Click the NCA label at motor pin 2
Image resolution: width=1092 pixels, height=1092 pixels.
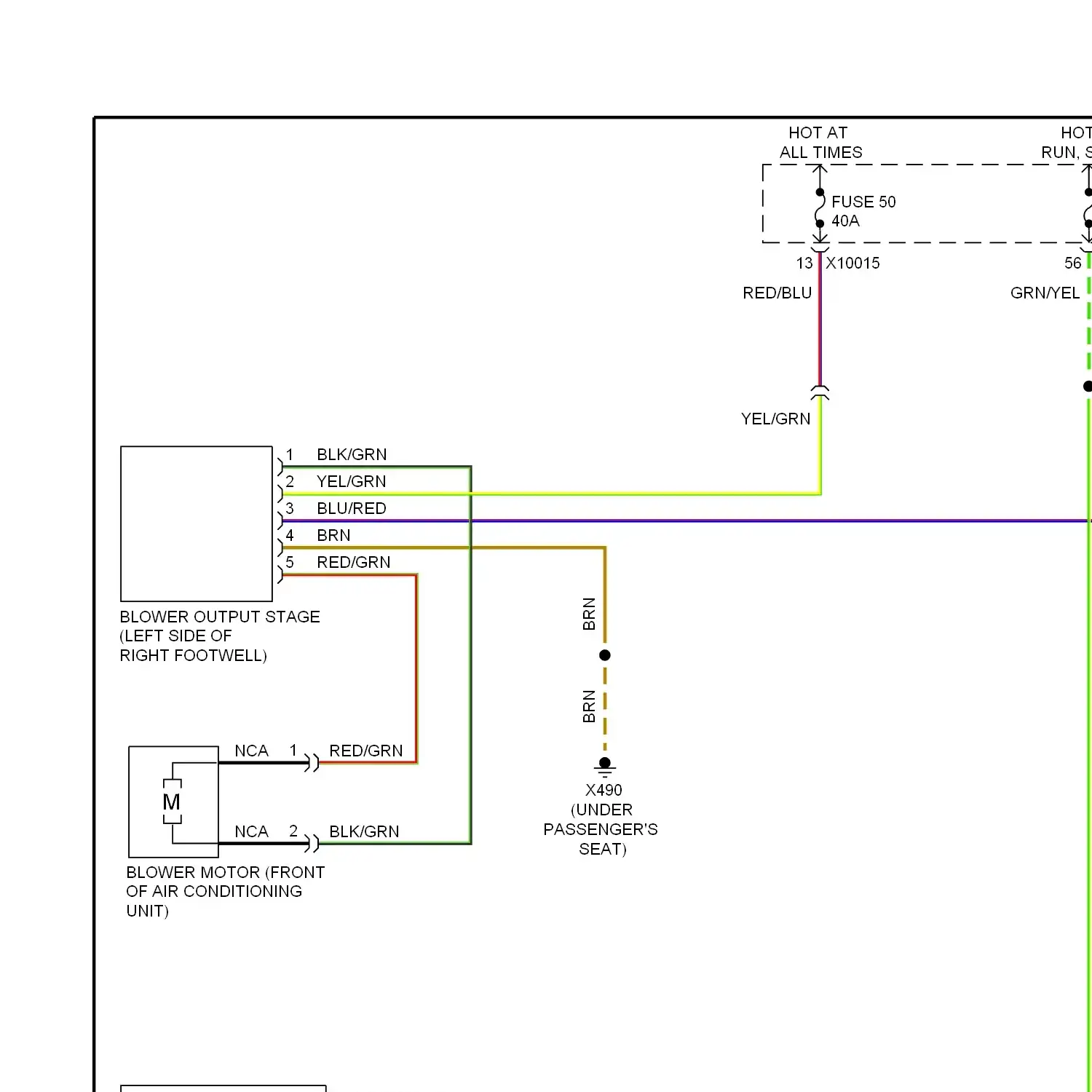point(251,831)
